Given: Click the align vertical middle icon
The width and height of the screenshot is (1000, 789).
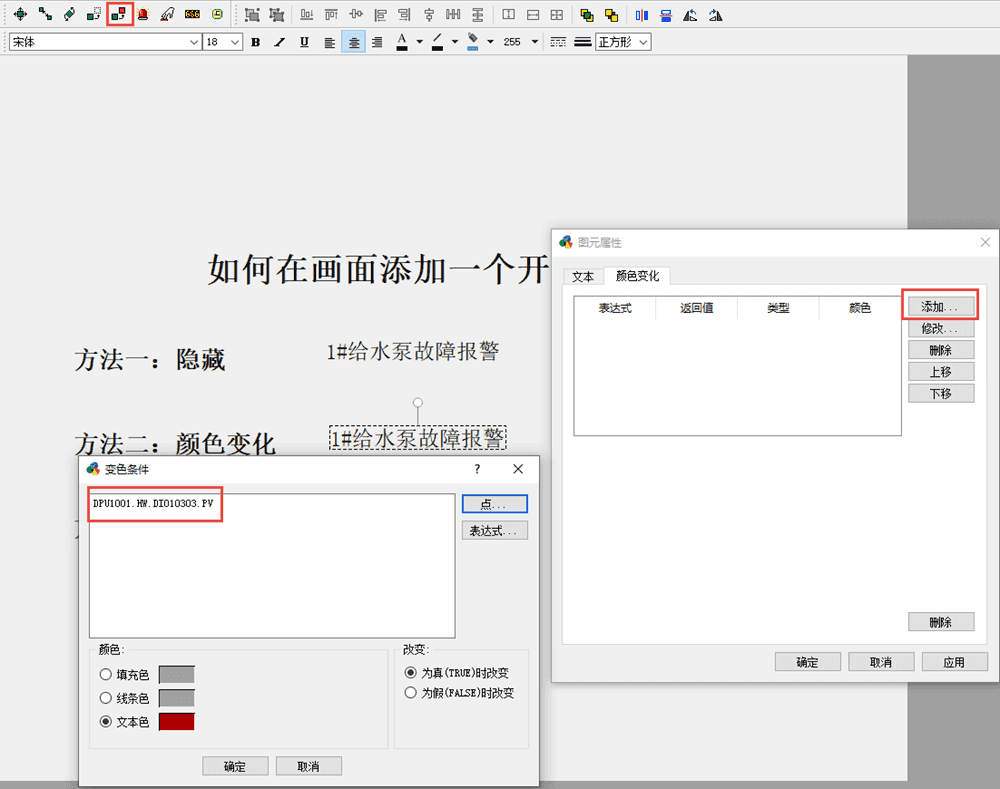Looking at the screenshot, I should (x=356, y=15).
